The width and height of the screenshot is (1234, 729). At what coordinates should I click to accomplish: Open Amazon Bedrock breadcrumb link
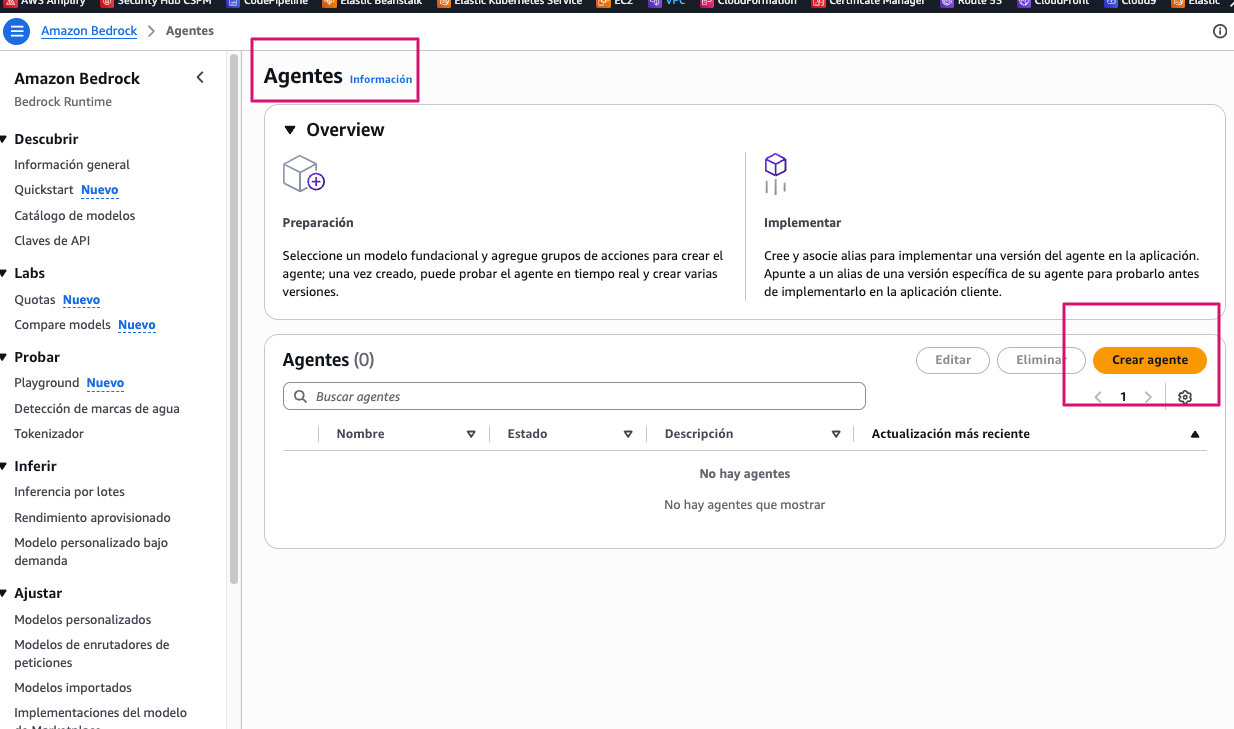click(89, 31)
